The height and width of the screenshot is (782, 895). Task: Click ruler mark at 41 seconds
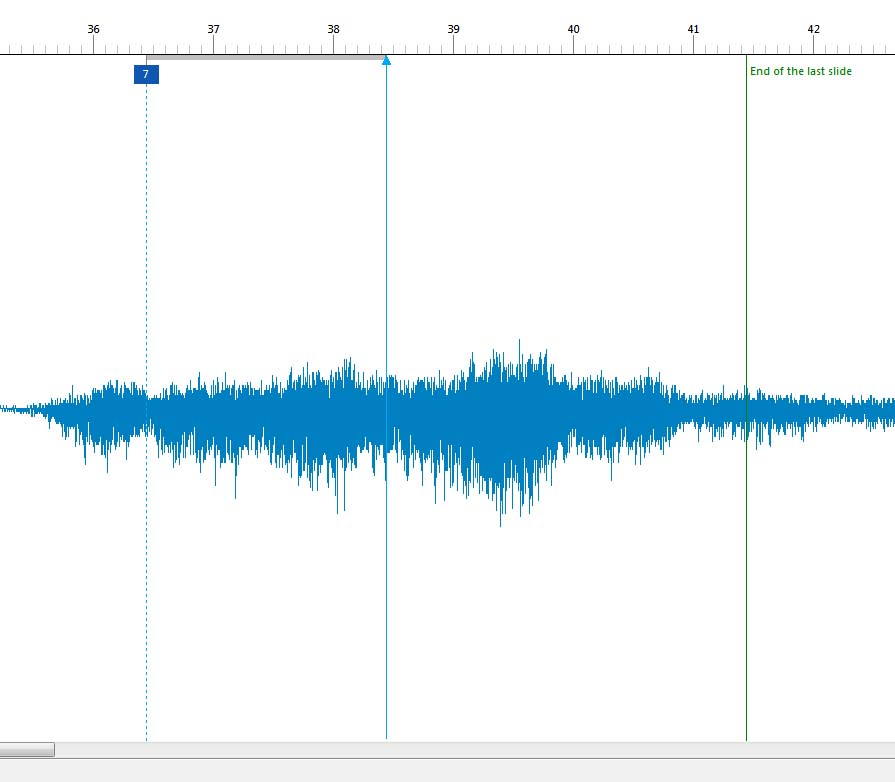(x=693, y=29)
